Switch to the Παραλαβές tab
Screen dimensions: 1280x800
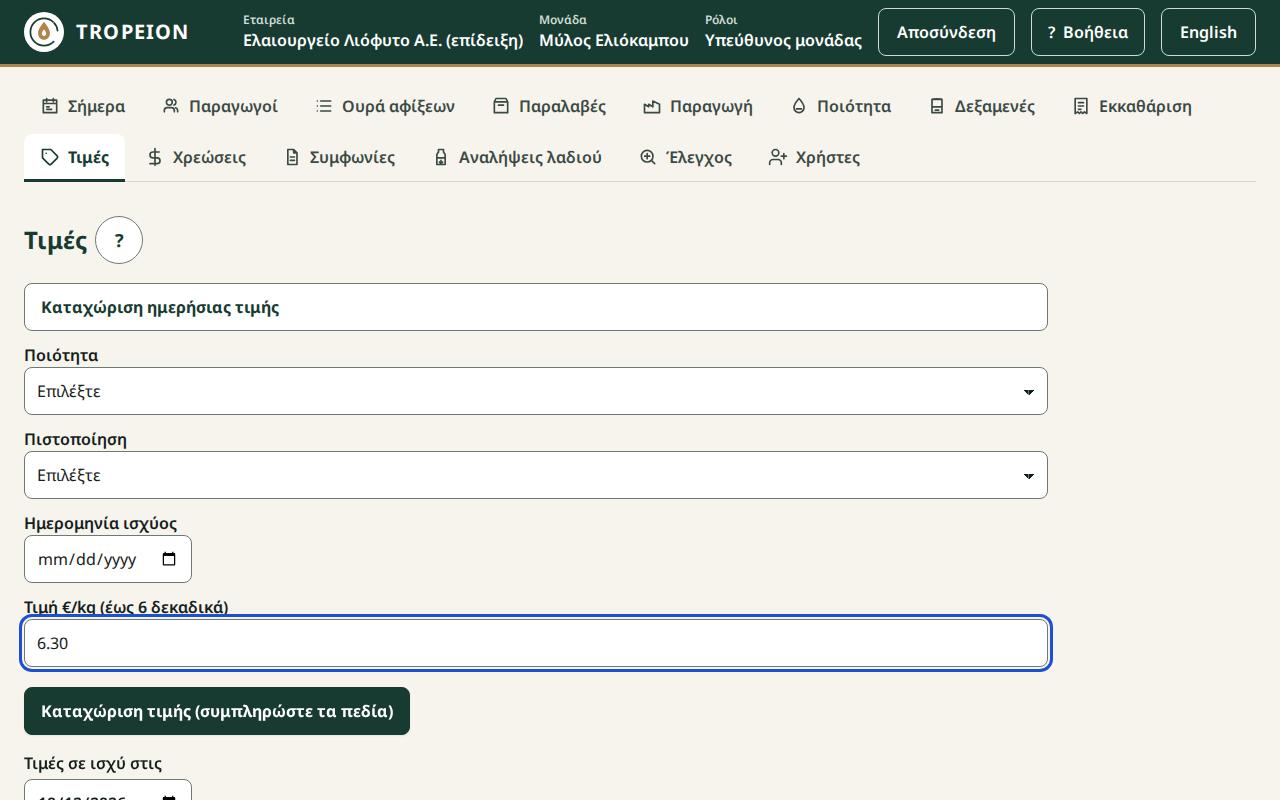pyautogui.click(x=549, y=106)
